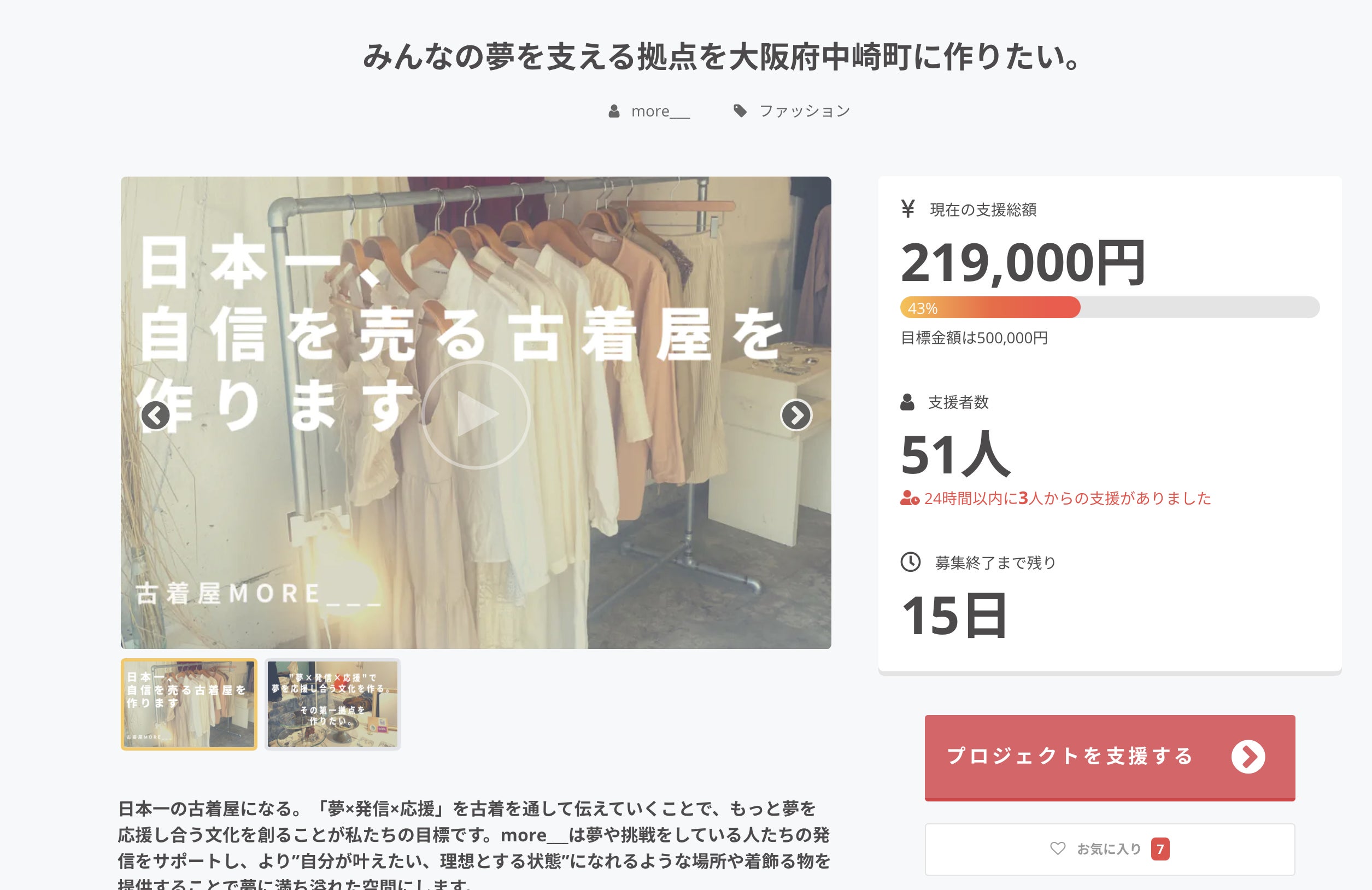The height and width of the screenshot is (890, 1372).
Task: Click the arrow circle on support button
Action: coord(1248,756)
